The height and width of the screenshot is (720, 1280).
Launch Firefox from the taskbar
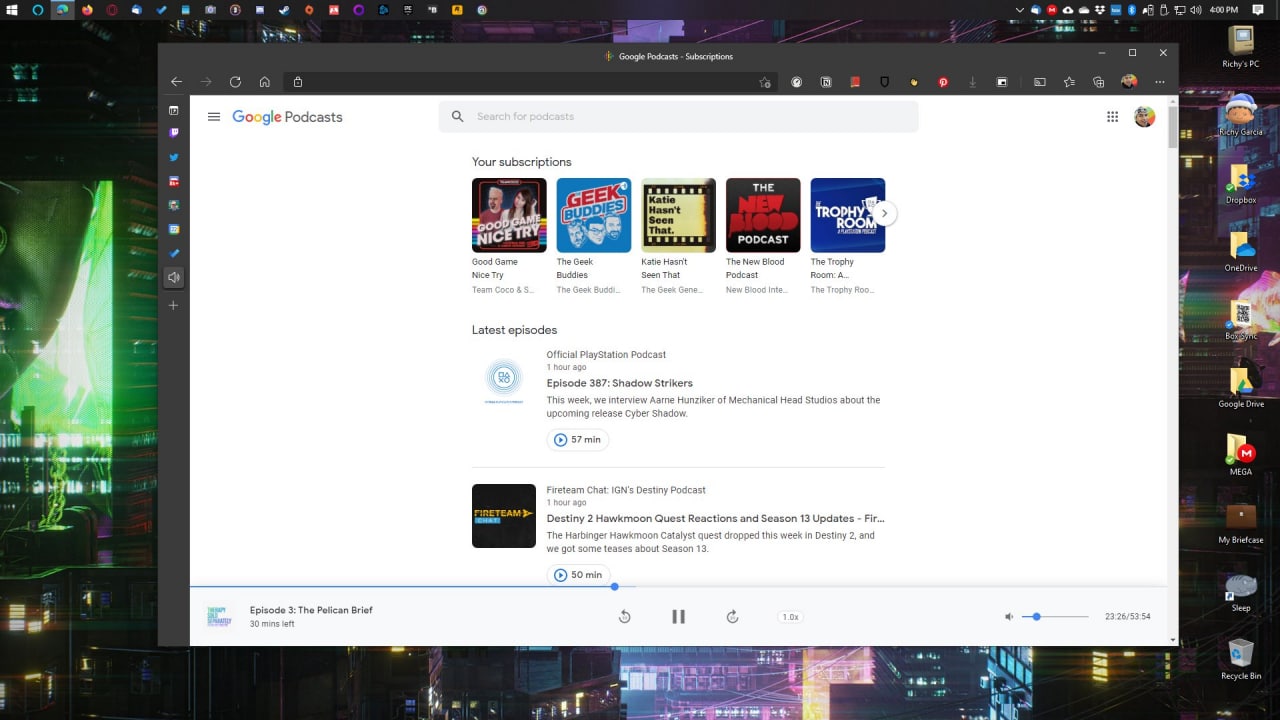pos(87,10)
